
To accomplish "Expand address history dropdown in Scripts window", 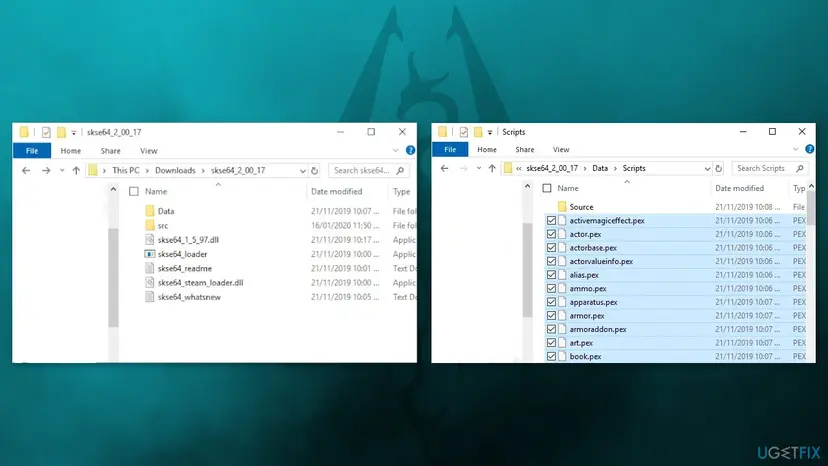I will point(707,169).
